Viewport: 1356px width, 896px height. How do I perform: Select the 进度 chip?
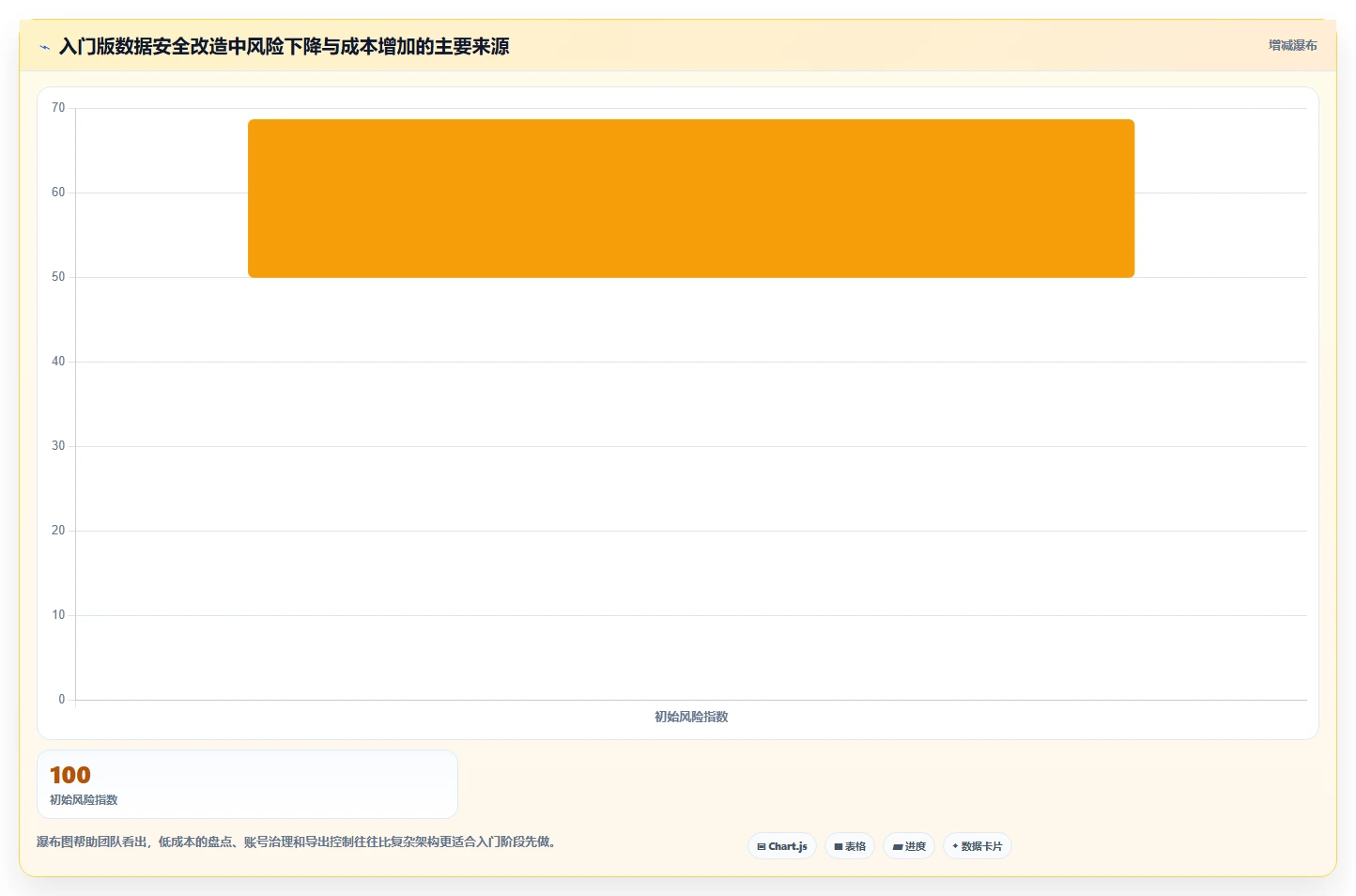click(909, 846)
